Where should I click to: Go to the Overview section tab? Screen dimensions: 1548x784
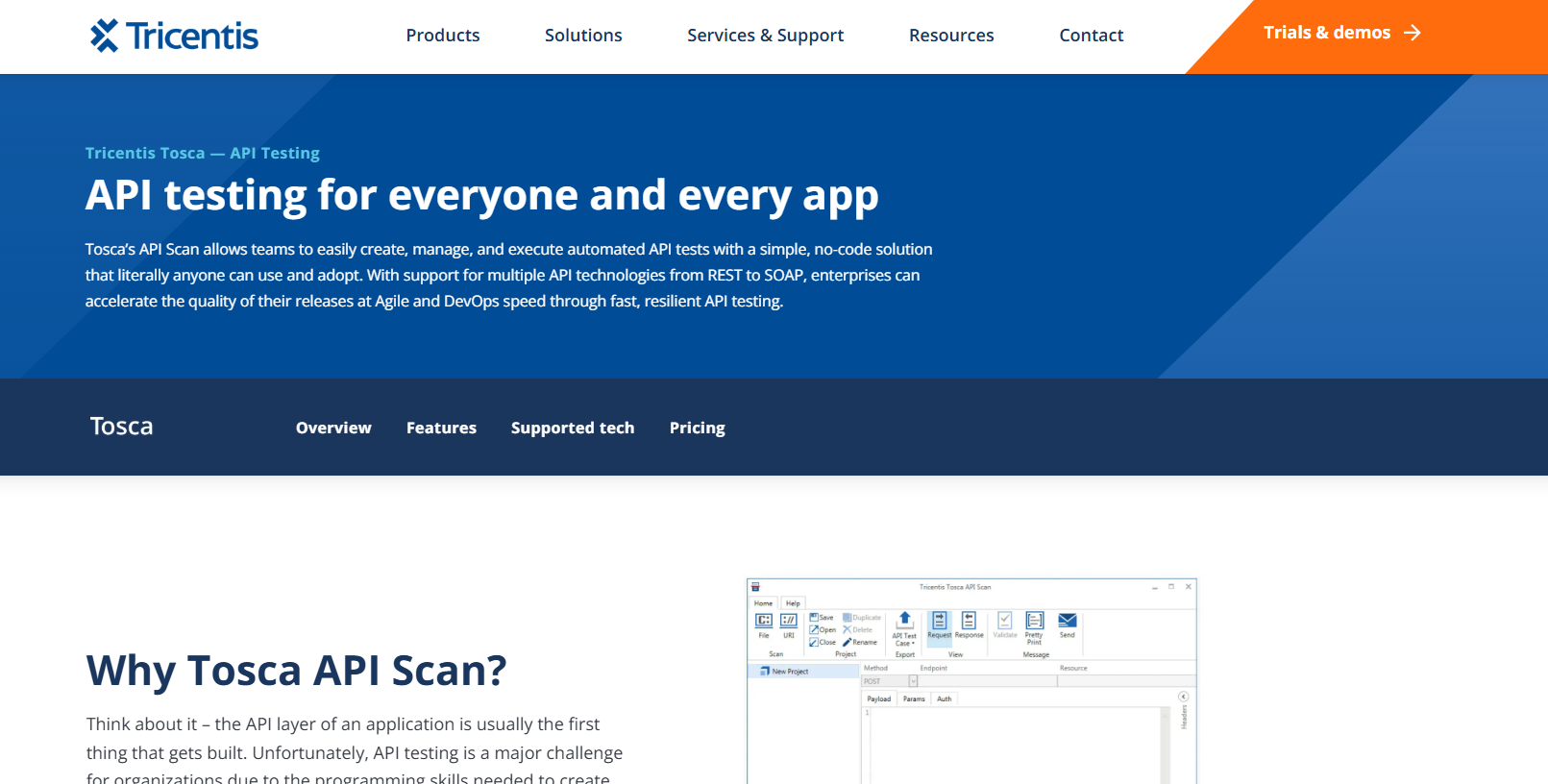(333, 428)
